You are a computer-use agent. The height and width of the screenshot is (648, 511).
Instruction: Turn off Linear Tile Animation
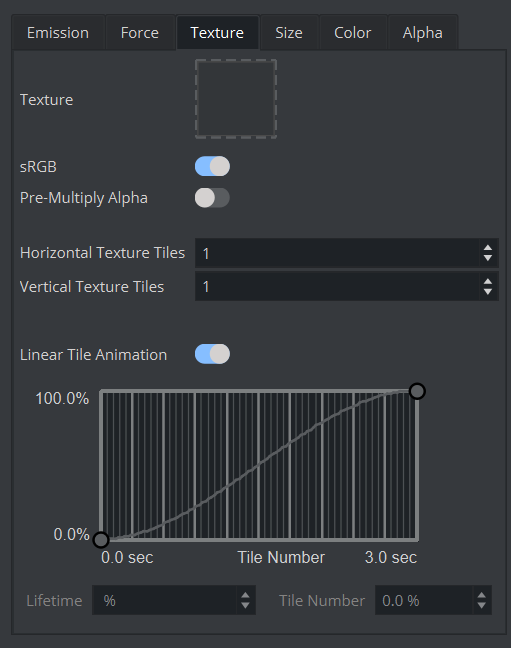(212, 354)
